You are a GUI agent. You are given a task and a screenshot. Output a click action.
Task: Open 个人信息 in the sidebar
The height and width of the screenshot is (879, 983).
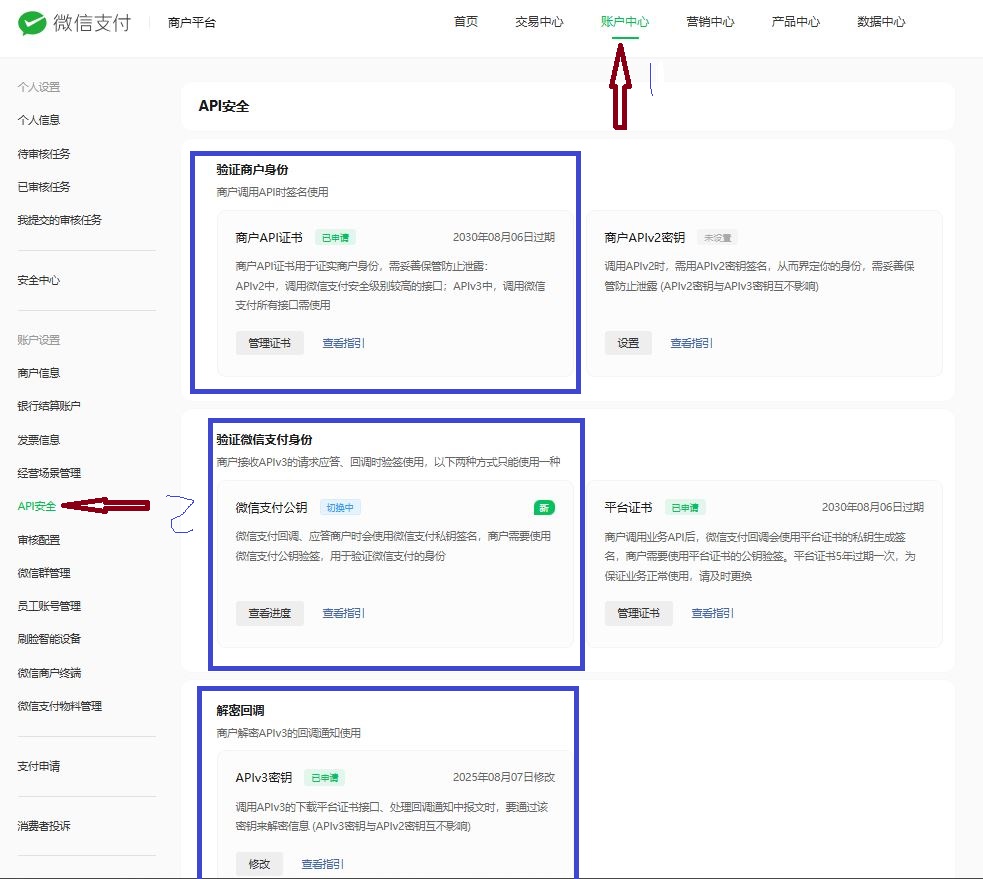coord(39,120)
